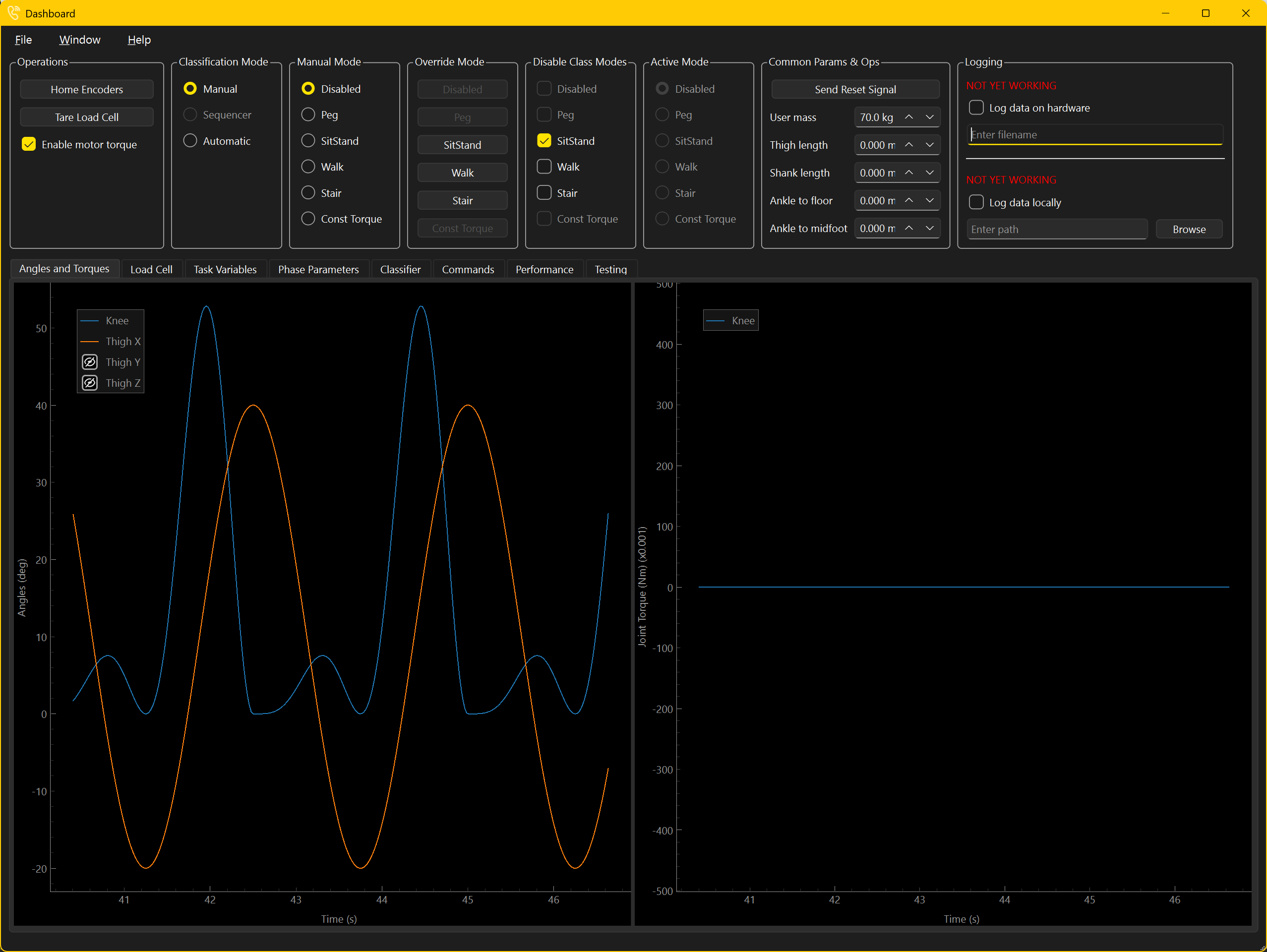The width and height of the screenshot is (1267, 952).
Task: Decrease Ankle to floor value
Action: (x=930, y=200)
